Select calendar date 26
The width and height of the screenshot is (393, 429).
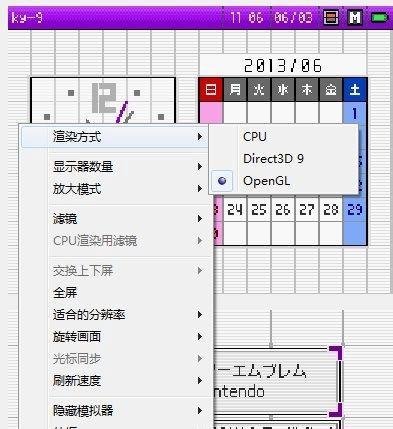pos(283,210)
